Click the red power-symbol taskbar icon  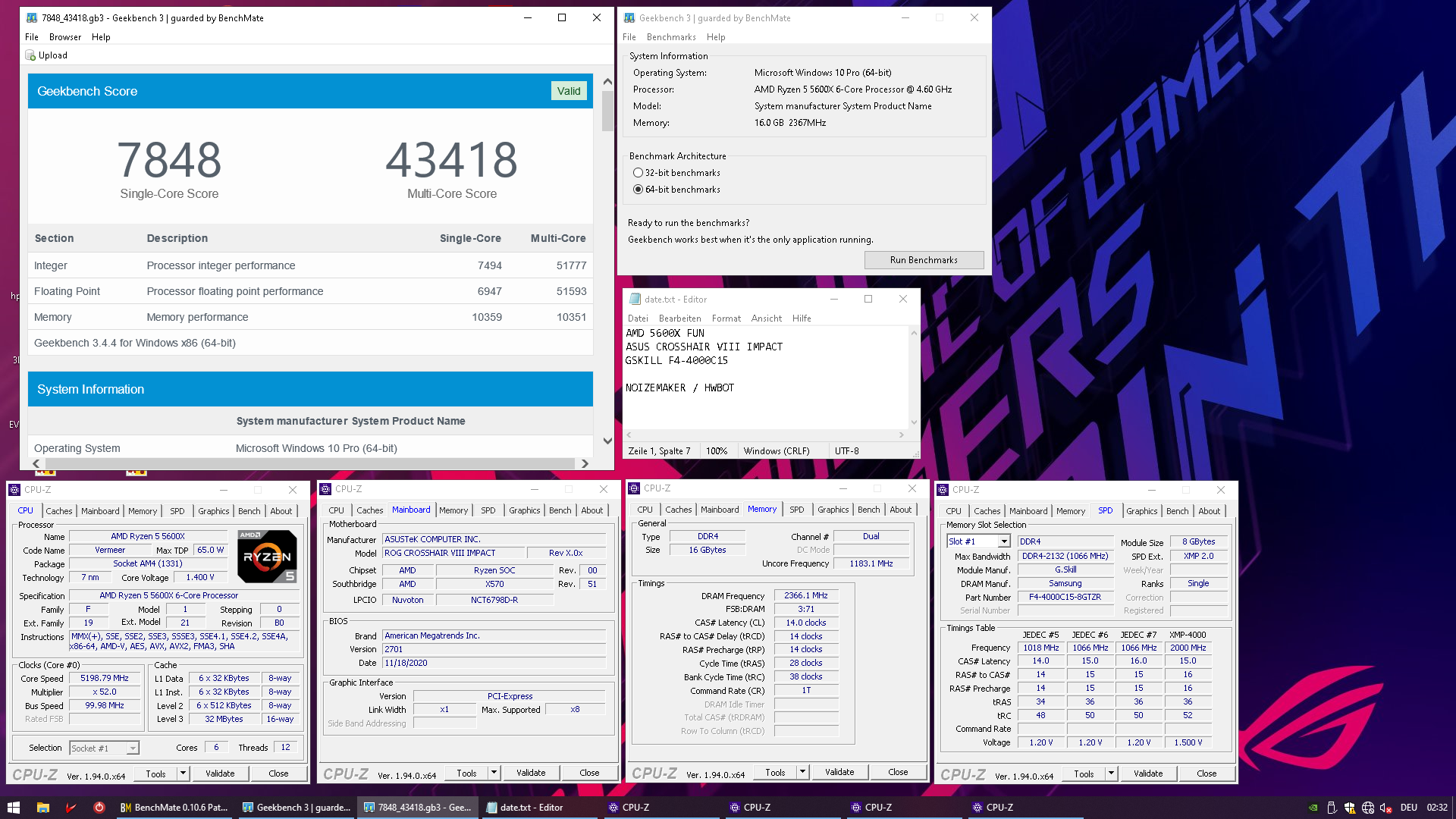(99, 808)
